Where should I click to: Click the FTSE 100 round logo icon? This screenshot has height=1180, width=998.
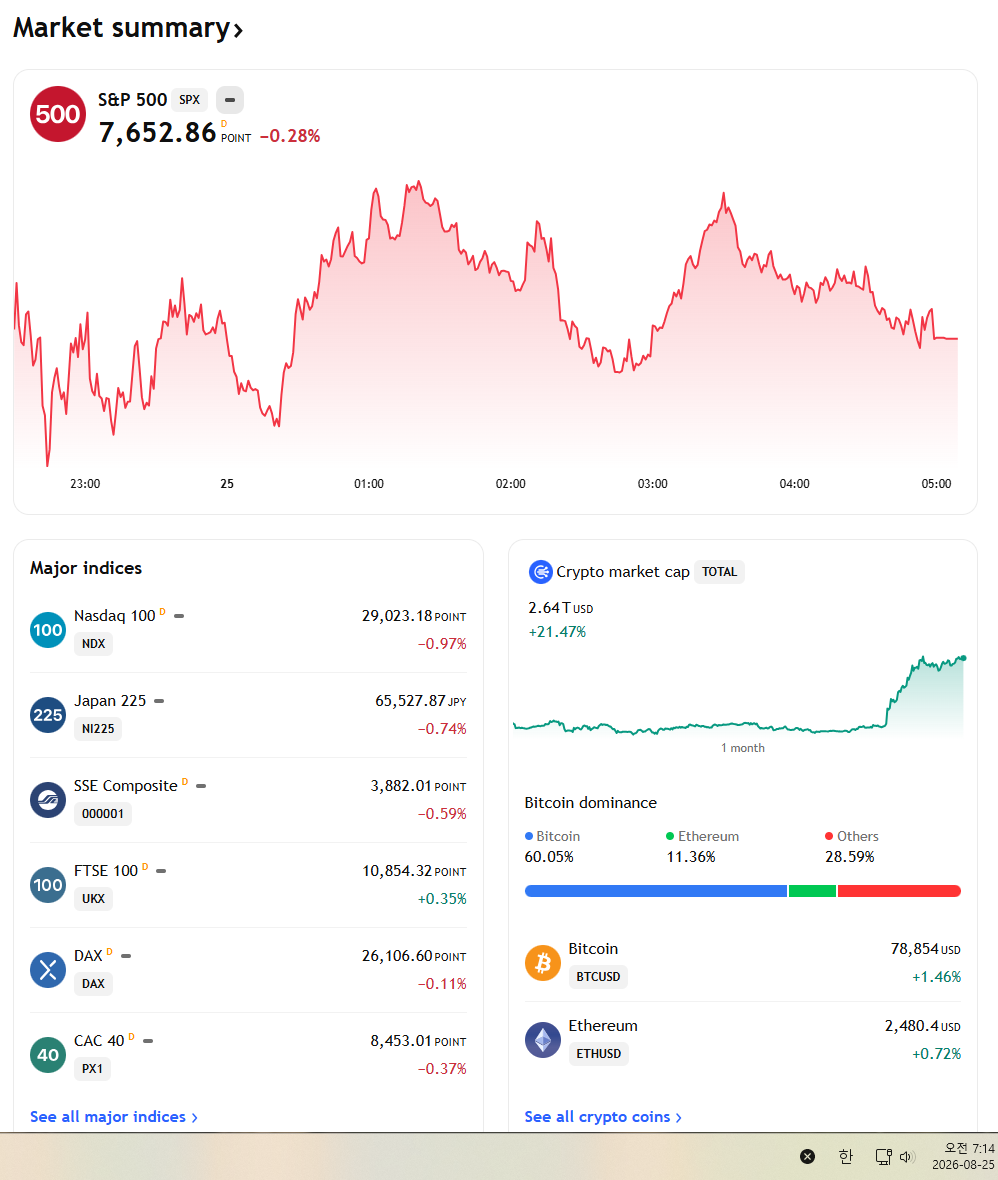tap(48, 885)
